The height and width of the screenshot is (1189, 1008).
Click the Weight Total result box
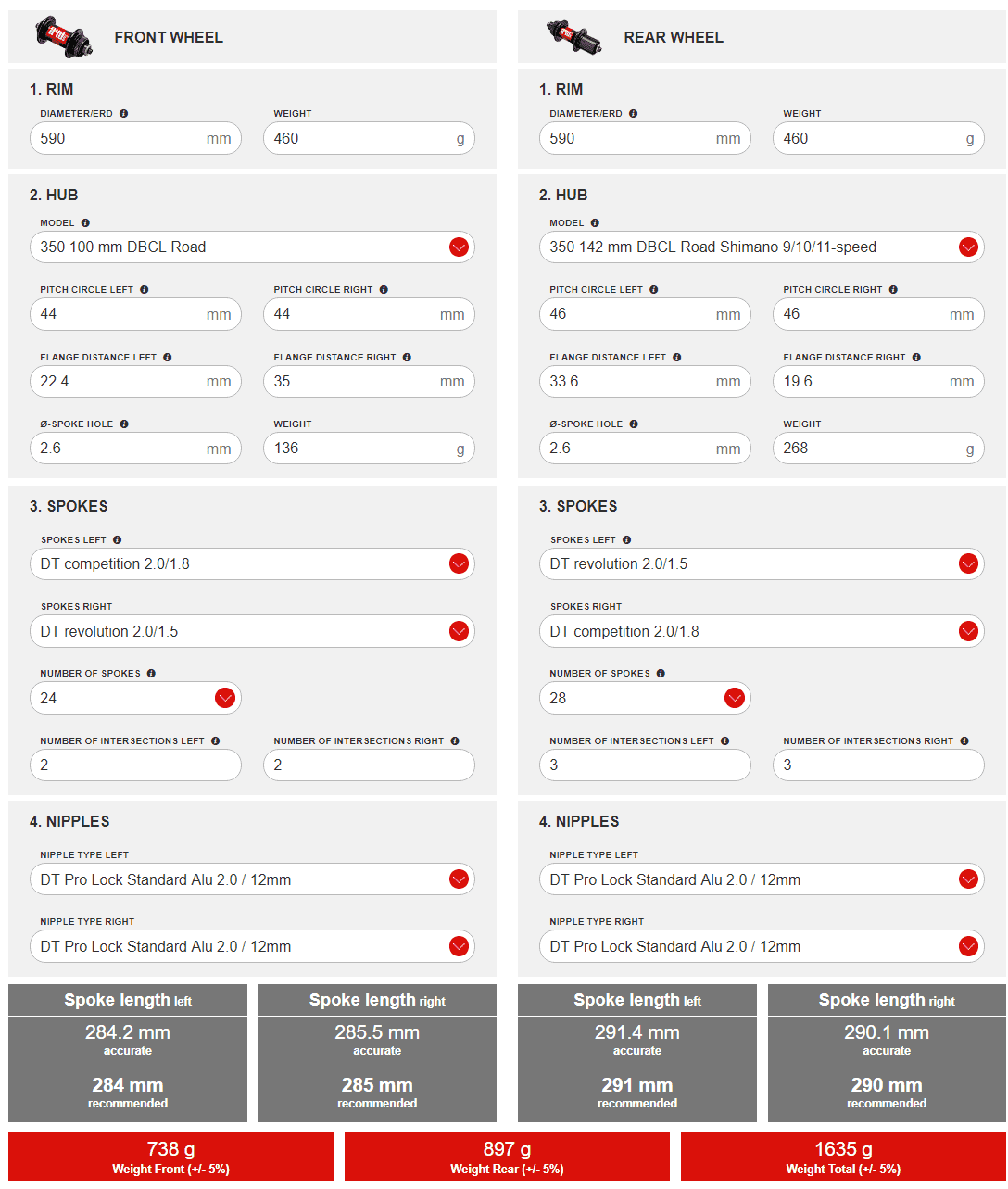(842, 1157)
